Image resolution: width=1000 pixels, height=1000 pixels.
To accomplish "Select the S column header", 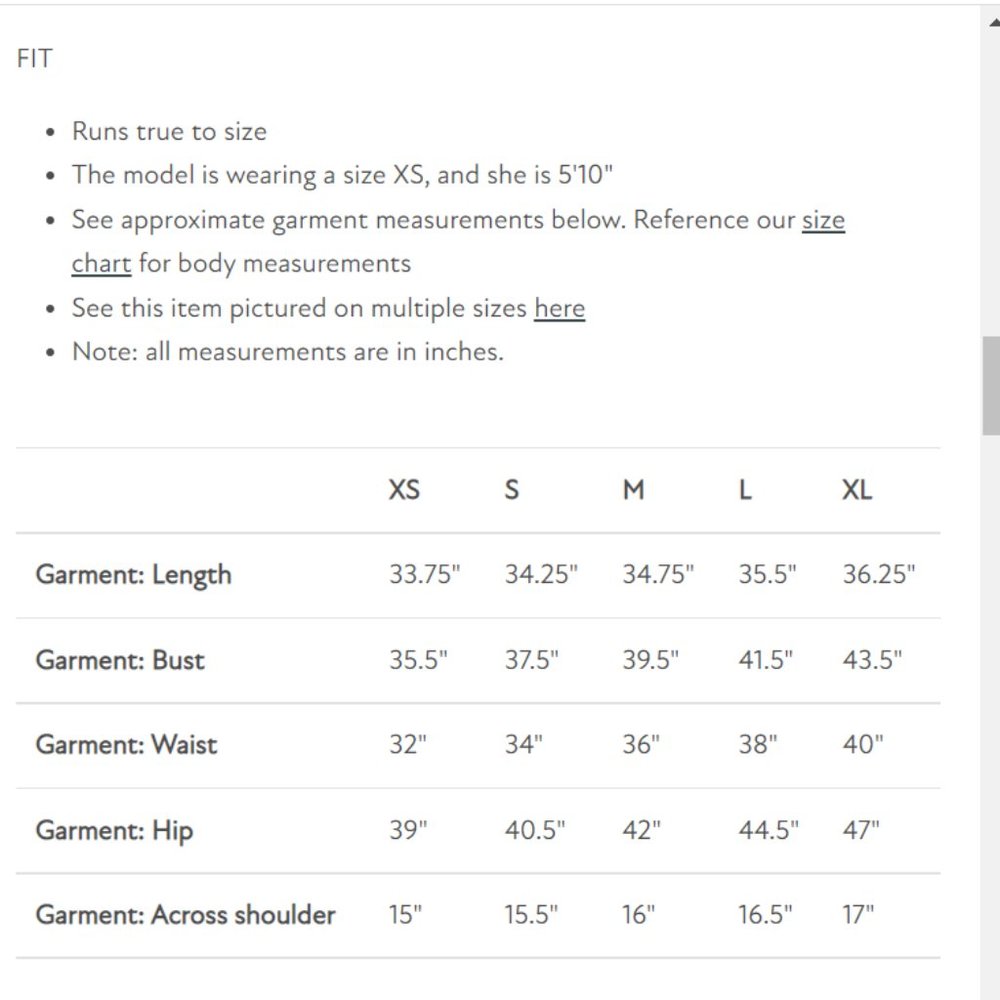I will (x=512, y=490).
